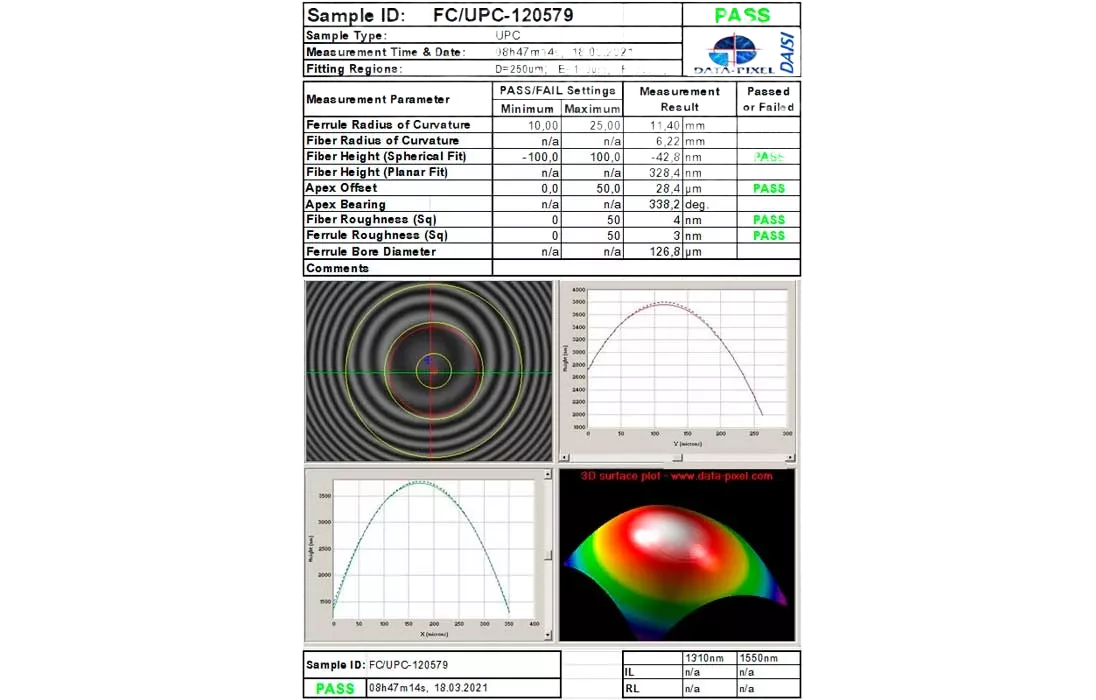The image size is (1096, 700).
Task: Click up scroll arrow beside X profile plot
Action: (547, 475)
